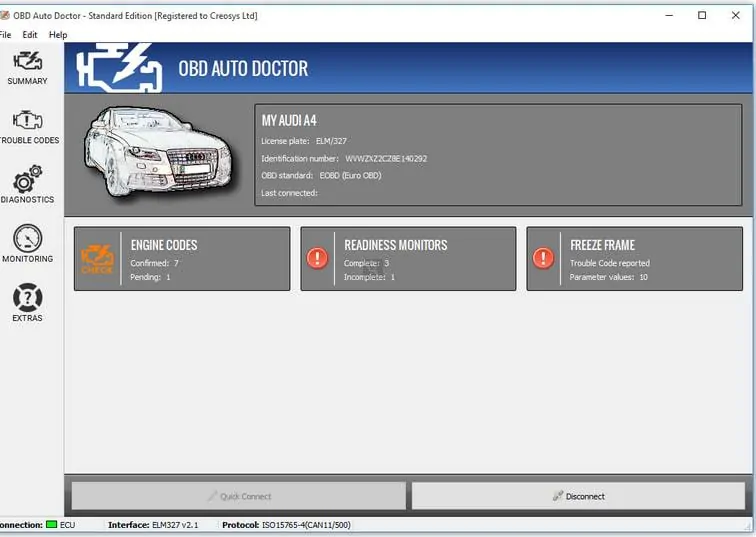Viewport: 756px width, 537px height.
Task: Click Interface ELM327 v2.1 status entry
Action: click(x=153, y=525)
